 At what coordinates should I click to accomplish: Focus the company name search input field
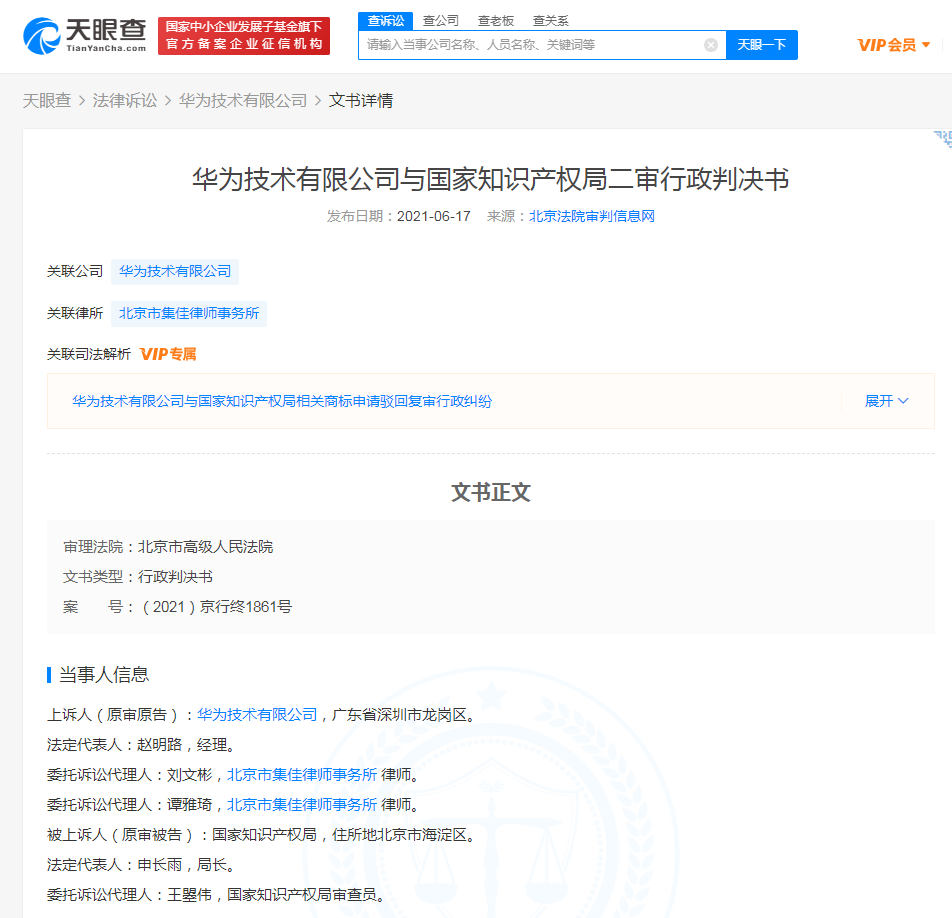pyautogui.click(x=530, y=45)
